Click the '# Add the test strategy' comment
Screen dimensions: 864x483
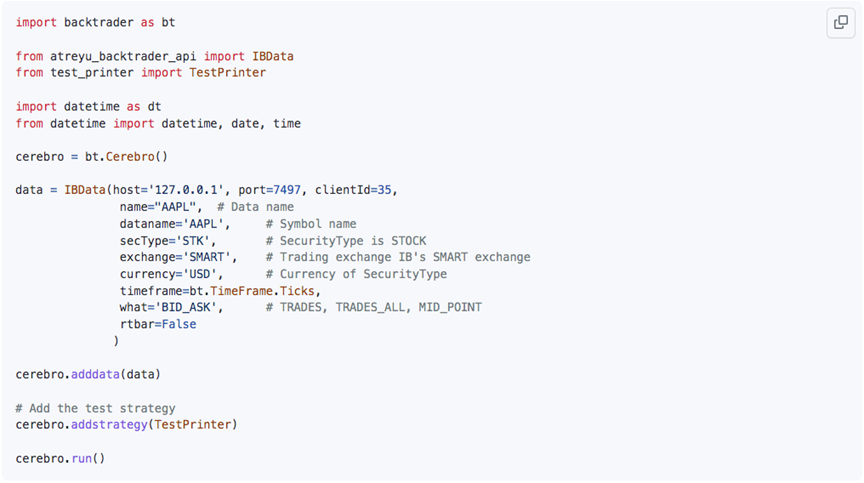[95, 409]
